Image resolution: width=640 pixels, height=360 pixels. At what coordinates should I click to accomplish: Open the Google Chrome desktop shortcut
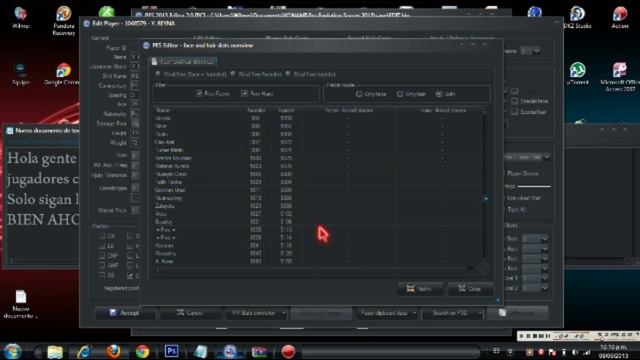coord(62,74)
